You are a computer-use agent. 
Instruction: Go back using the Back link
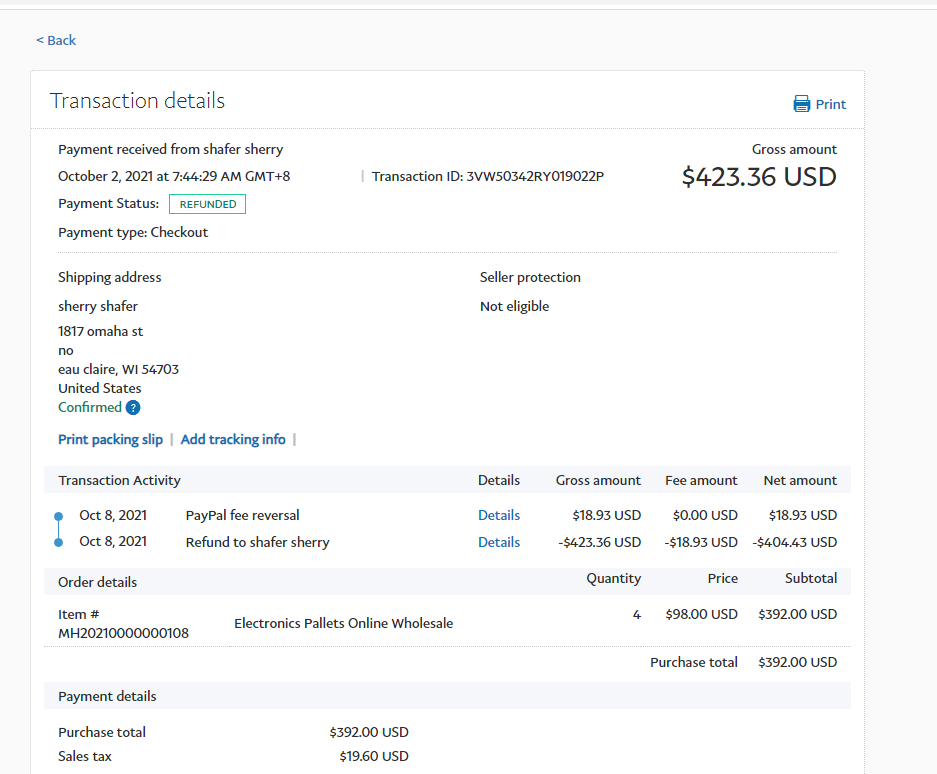pyautogui.click(x=56, y=40)
